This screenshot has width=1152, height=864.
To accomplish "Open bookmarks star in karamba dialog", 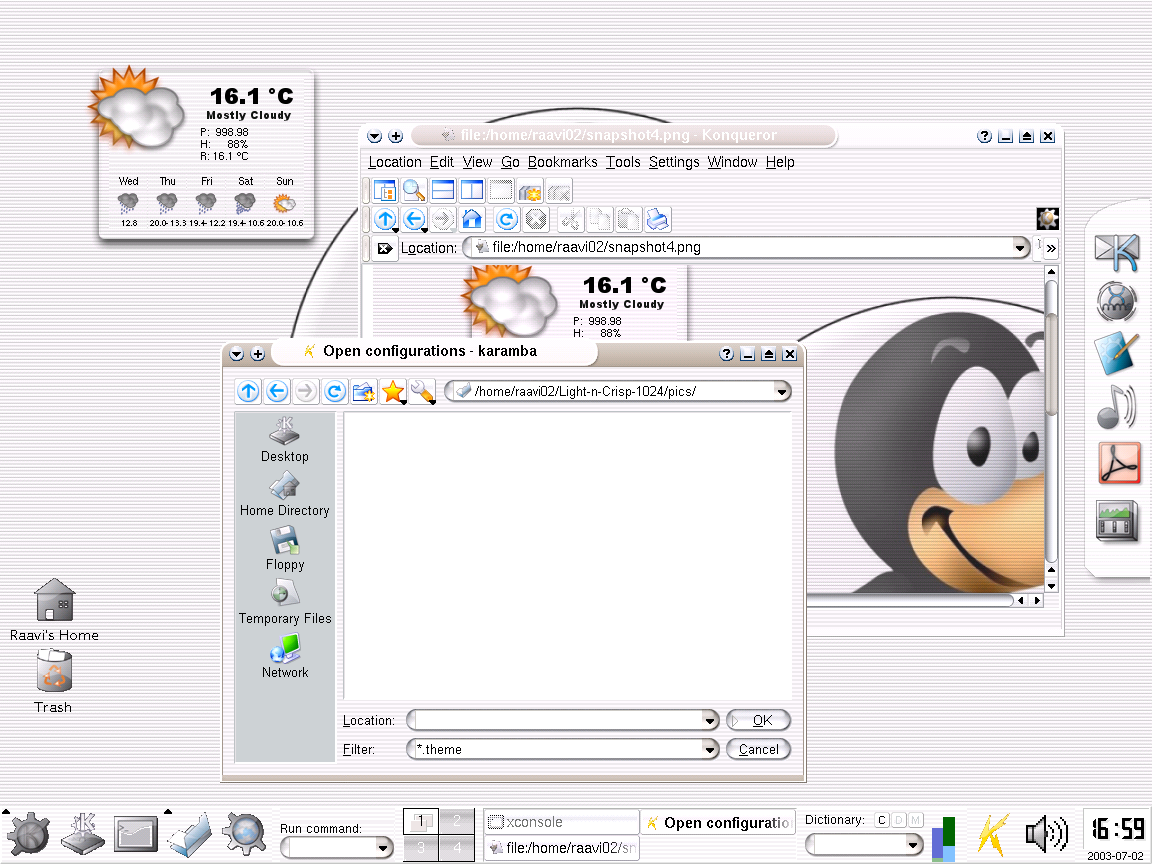I will [x=393, y=392].
